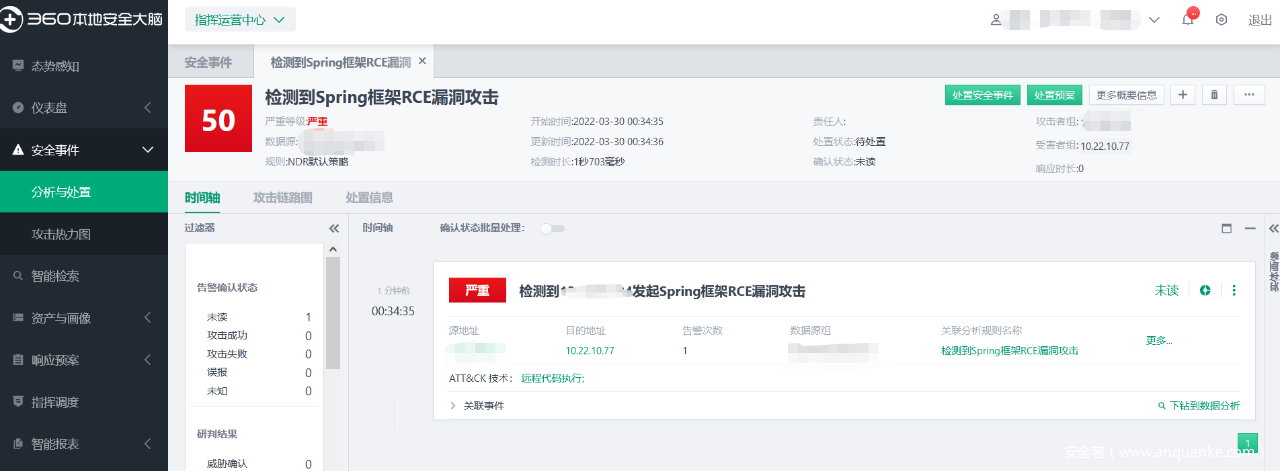Click the green plus icon on the alert card
The image size is (1280, 471).
click(x=1205, y=291)
